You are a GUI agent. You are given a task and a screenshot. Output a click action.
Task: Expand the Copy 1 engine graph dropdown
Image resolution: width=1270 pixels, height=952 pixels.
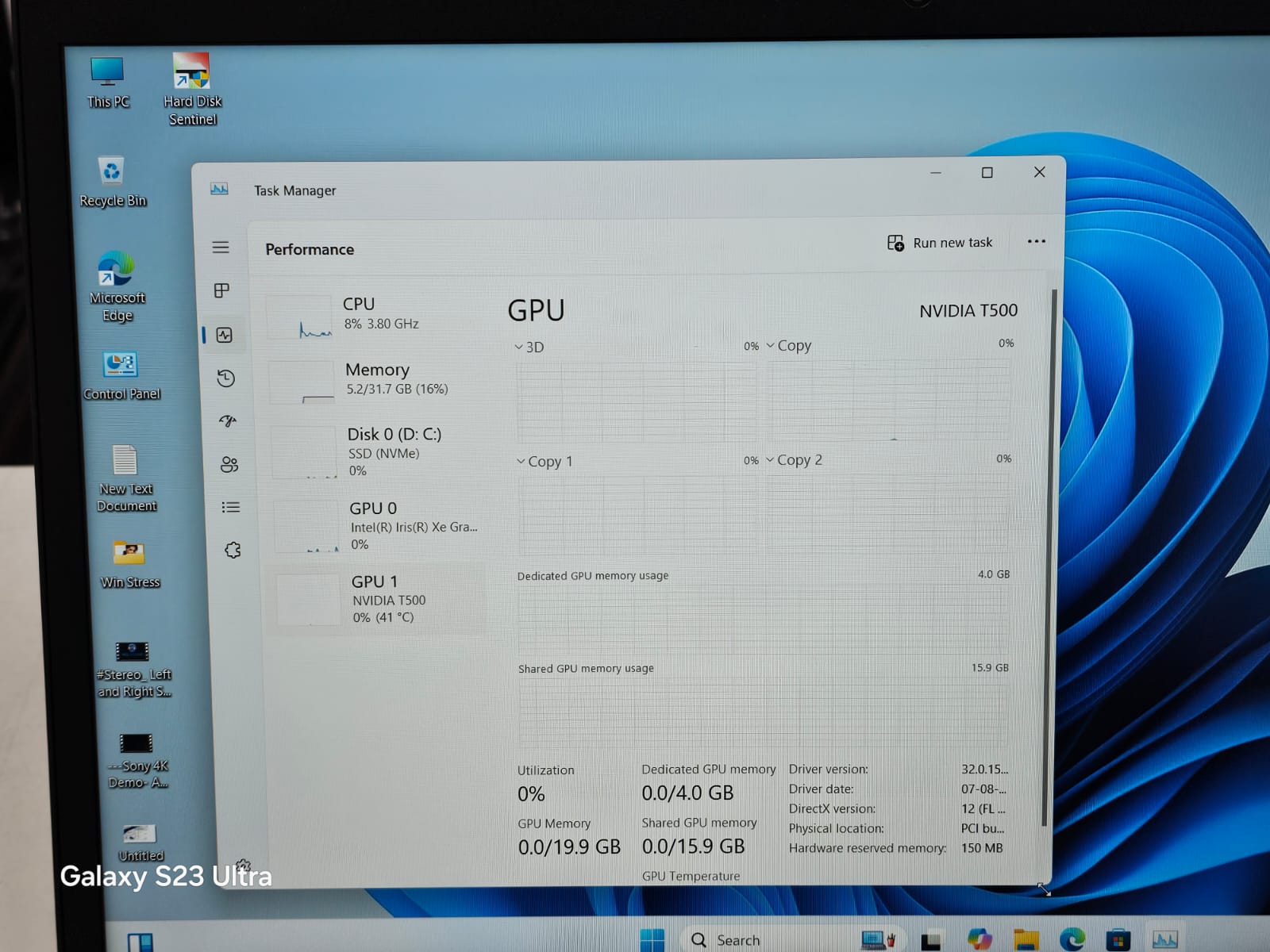click(x=521, y=461)
